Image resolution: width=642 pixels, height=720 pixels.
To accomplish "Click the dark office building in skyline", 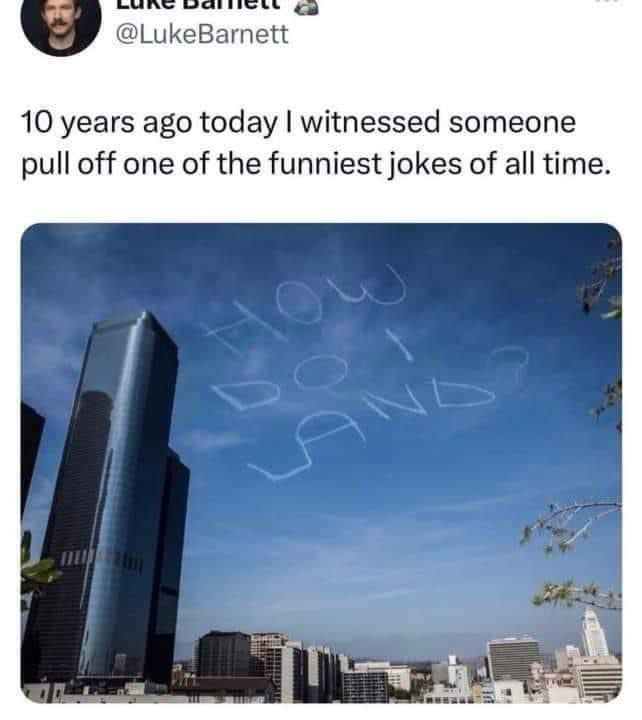I will coord(223,653).
